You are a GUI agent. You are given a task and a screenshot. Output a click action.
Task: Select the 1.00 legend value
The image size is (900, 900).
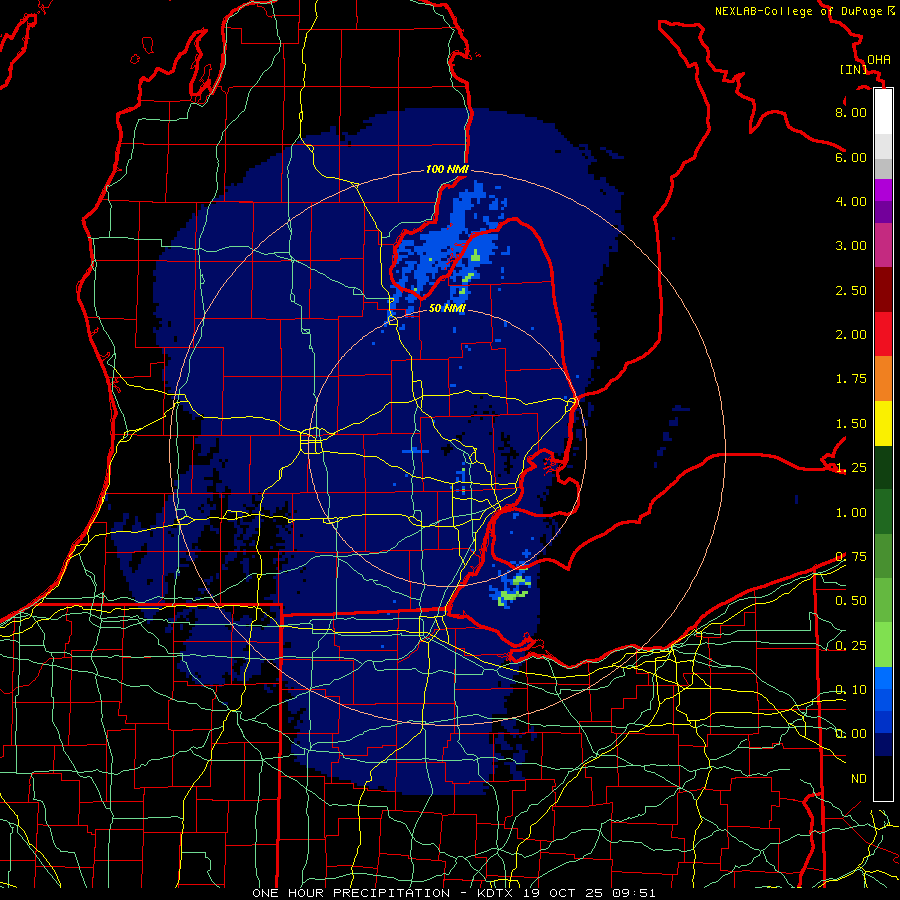[851, 512]
